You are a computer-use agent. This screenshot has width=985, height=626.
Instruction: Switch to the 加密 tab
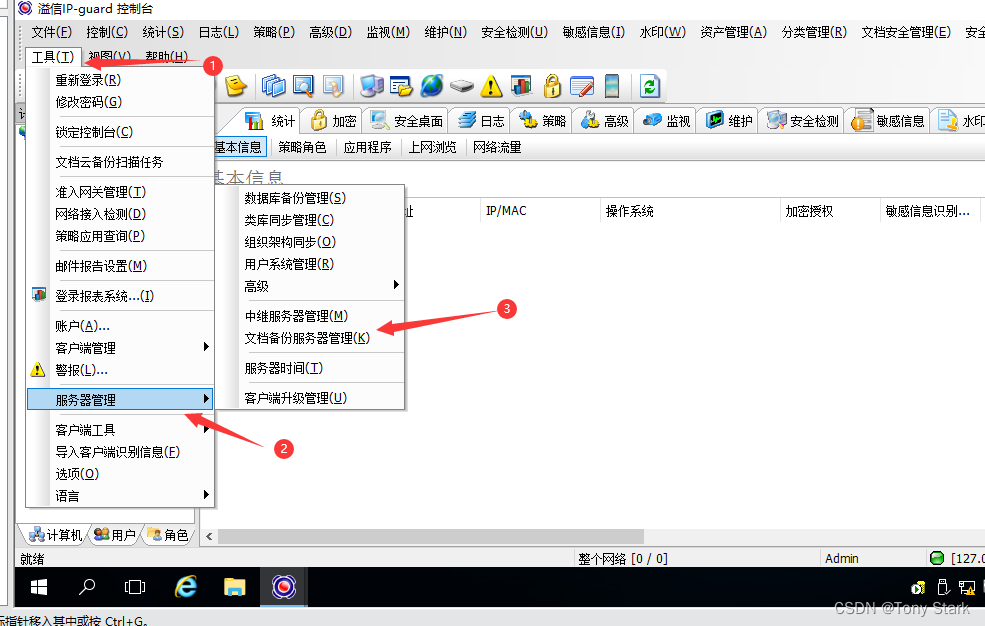[x=333, y=121]
